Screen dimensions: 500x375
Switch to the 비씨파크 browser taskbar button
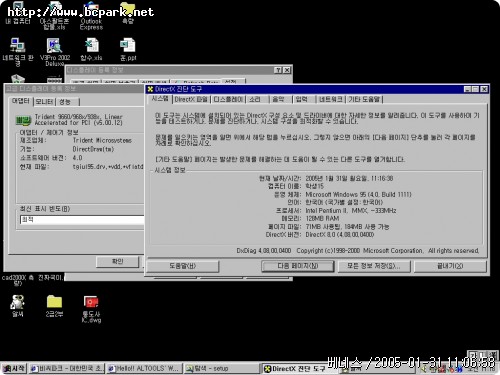tap(67, 368)
